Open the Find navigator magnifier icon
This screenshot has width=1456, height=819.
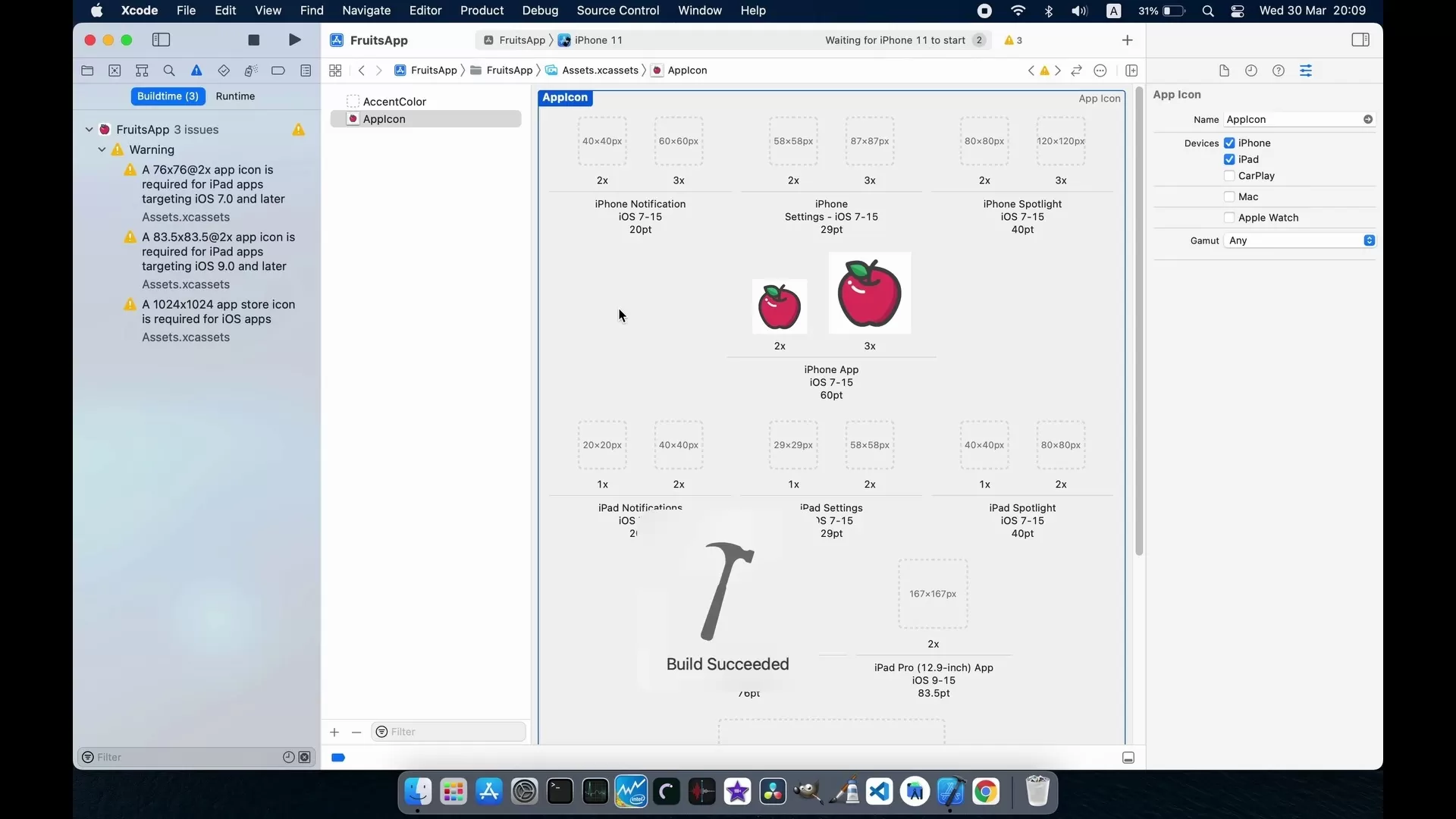[169, 71]
